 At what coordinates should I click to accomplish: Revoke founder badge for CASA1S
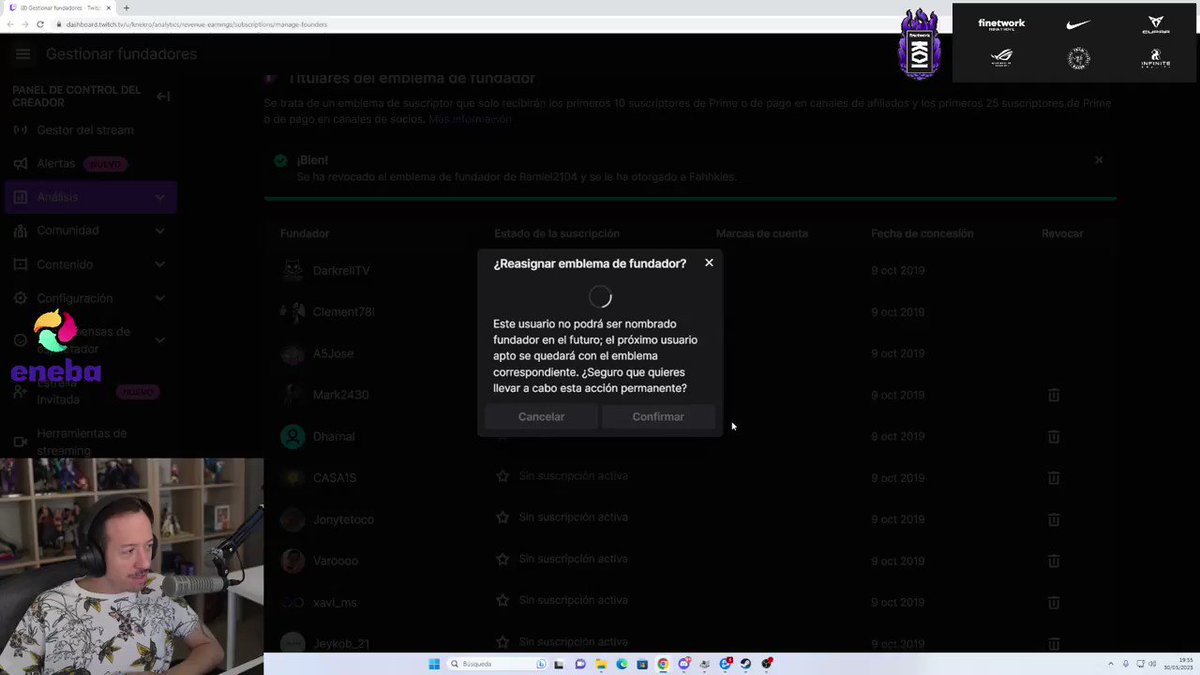click(x=1053, y=478)
